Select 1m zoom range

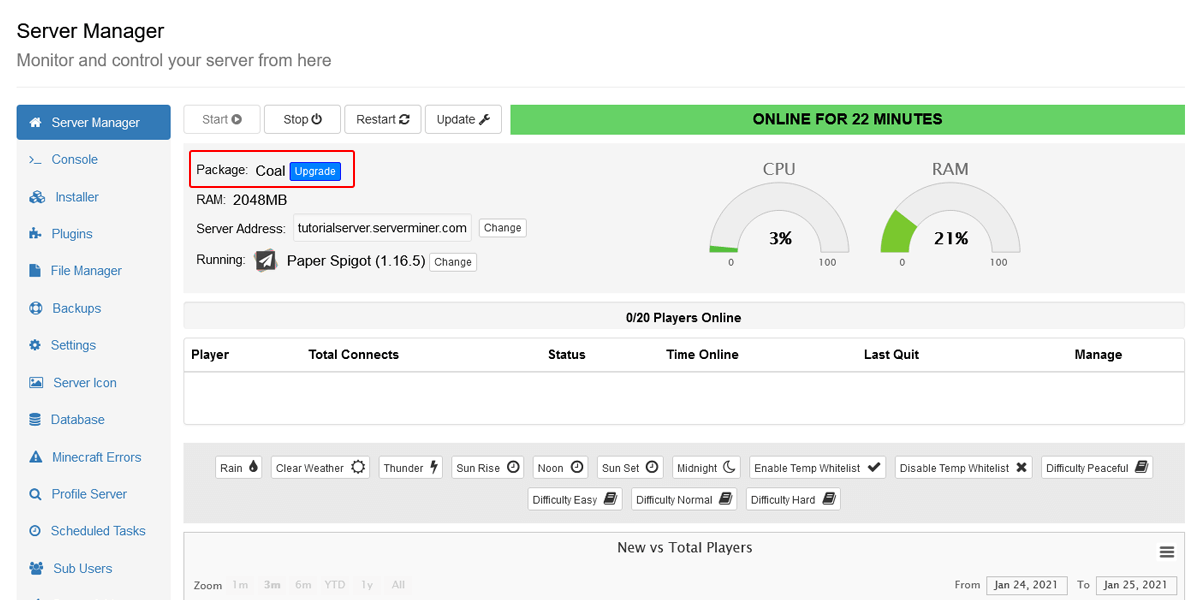(240, 585)
